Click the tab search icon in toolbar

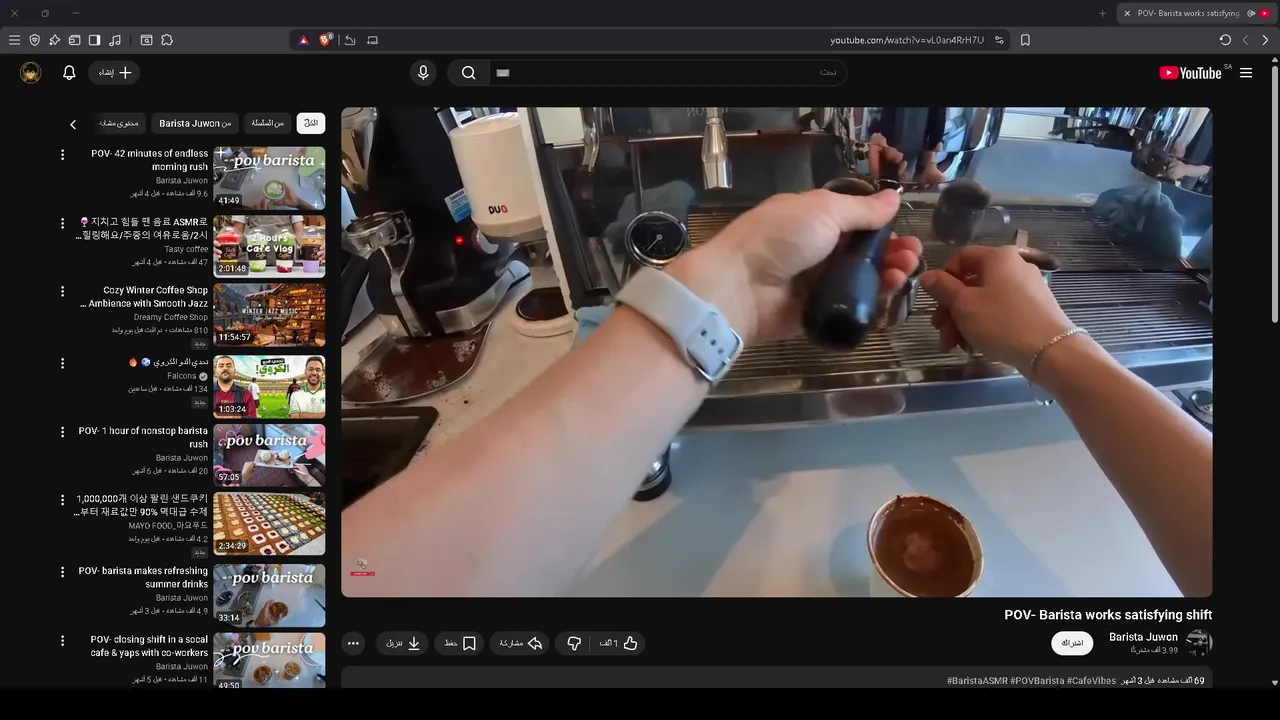(x=146, y=40)
